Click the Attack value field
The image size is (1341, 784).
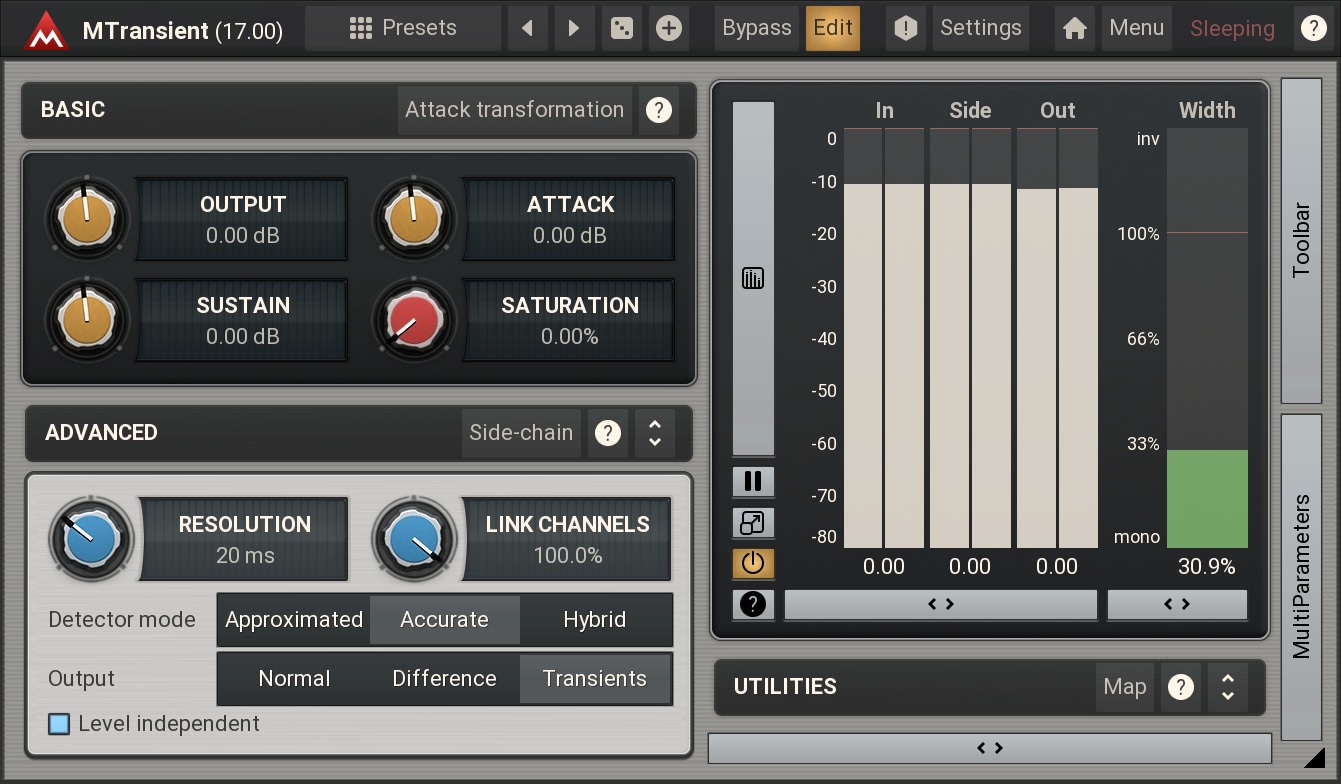[569, 219]
